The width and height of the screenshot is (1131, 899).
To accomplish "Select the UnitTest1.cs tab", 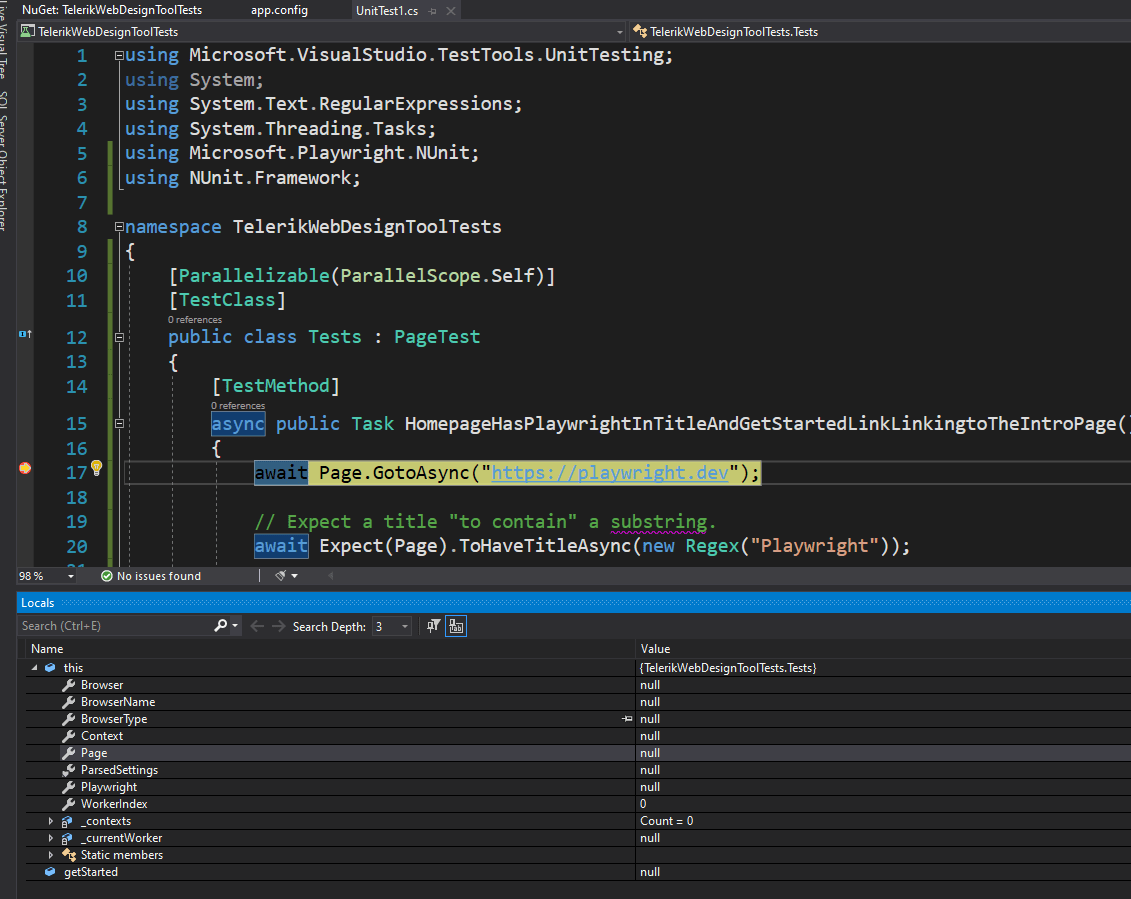I will (387, 11).
